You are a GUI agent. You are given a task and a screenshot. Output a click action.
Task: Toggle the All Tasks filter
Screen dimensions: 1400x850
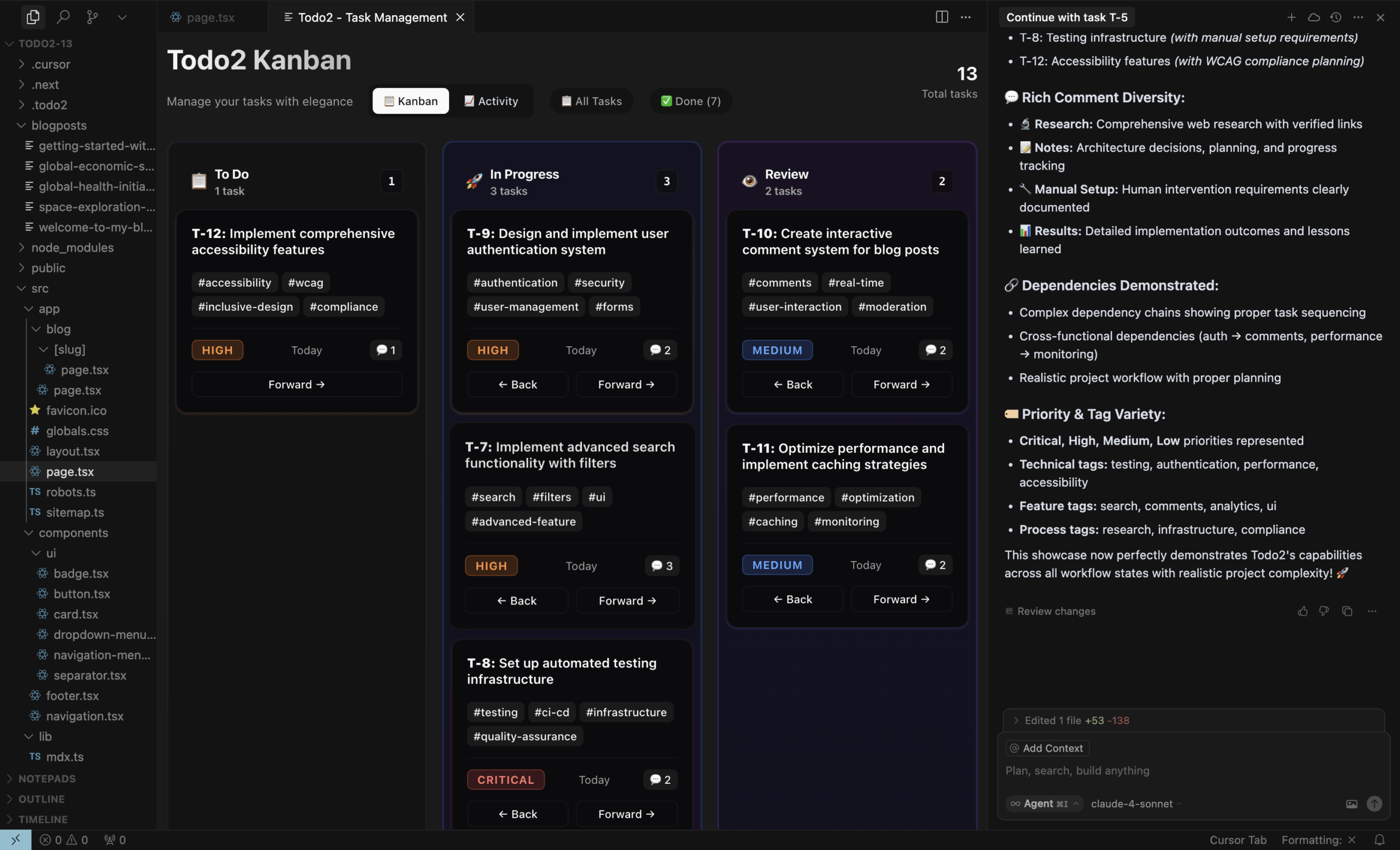(x=592, y=101)
